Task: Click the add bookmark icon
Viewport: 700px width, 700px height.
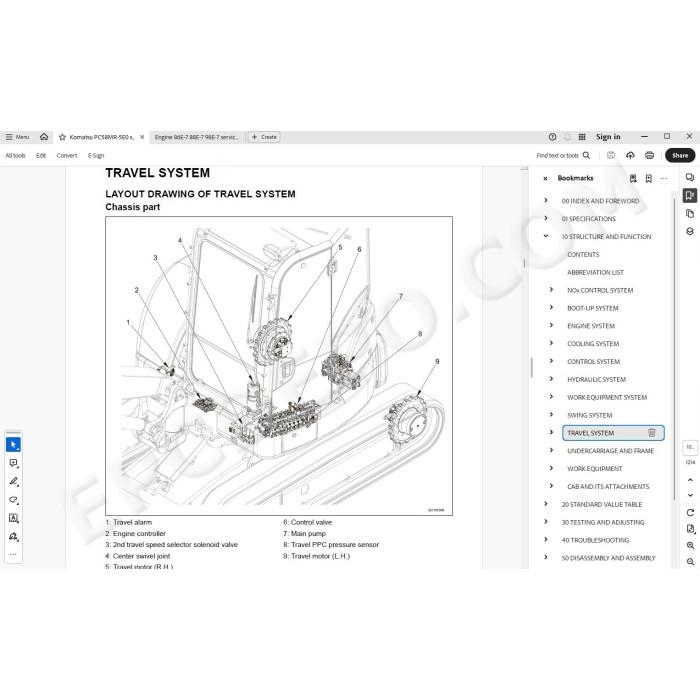Action: pos(649,179)
